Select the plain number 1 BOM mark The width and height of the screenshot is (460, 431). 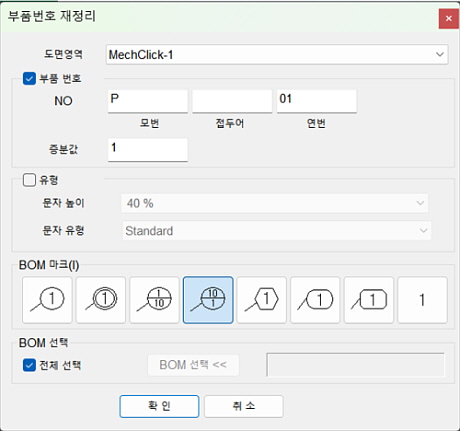tap(422, 300)
